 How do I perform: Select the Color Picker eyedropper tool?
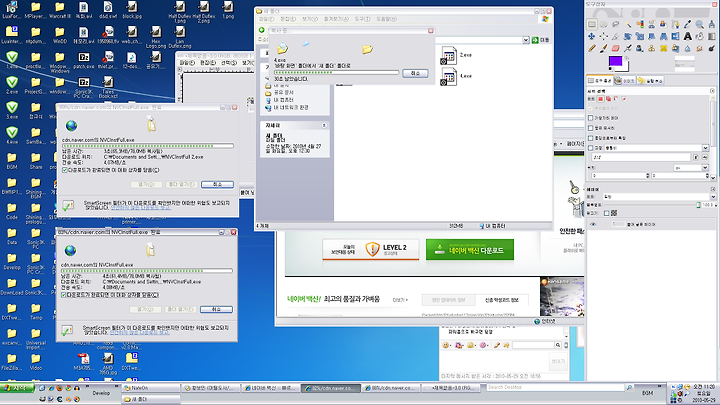[x=687, y=24]
